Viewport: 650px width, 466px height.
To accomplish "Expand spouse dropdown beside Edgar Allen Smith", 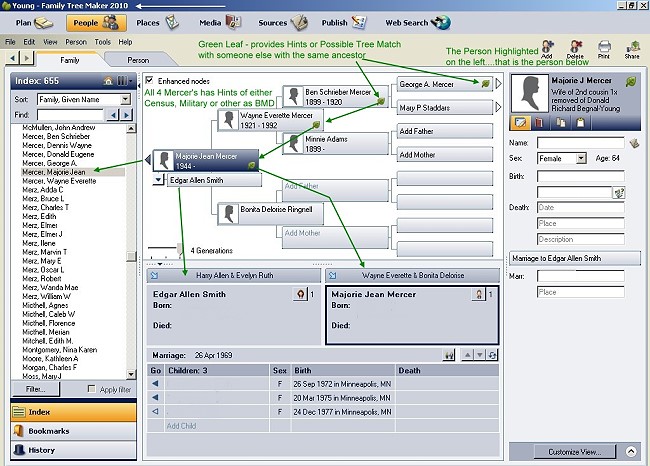I will click(x=158, y=180).
